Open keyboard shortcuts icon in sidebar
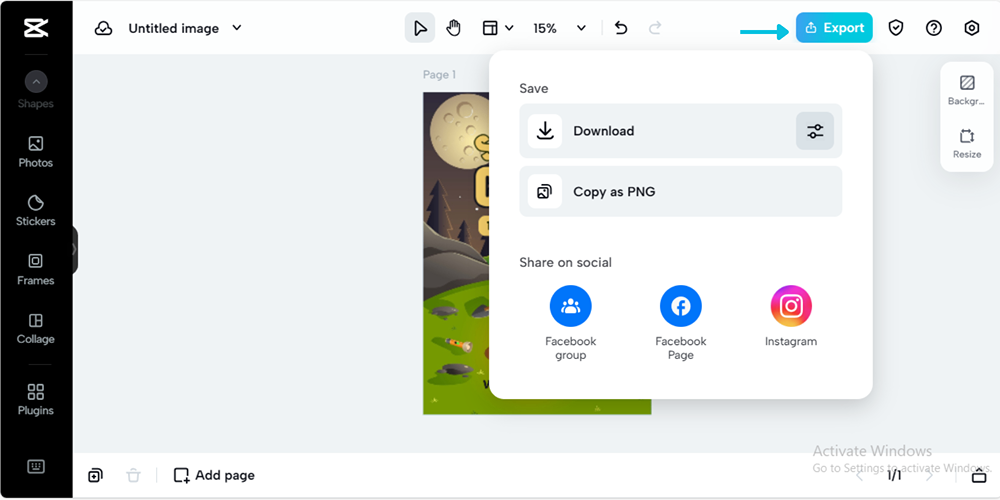Image resolution: width=1000 pixels, height=500 pixels. pos(36,467)
